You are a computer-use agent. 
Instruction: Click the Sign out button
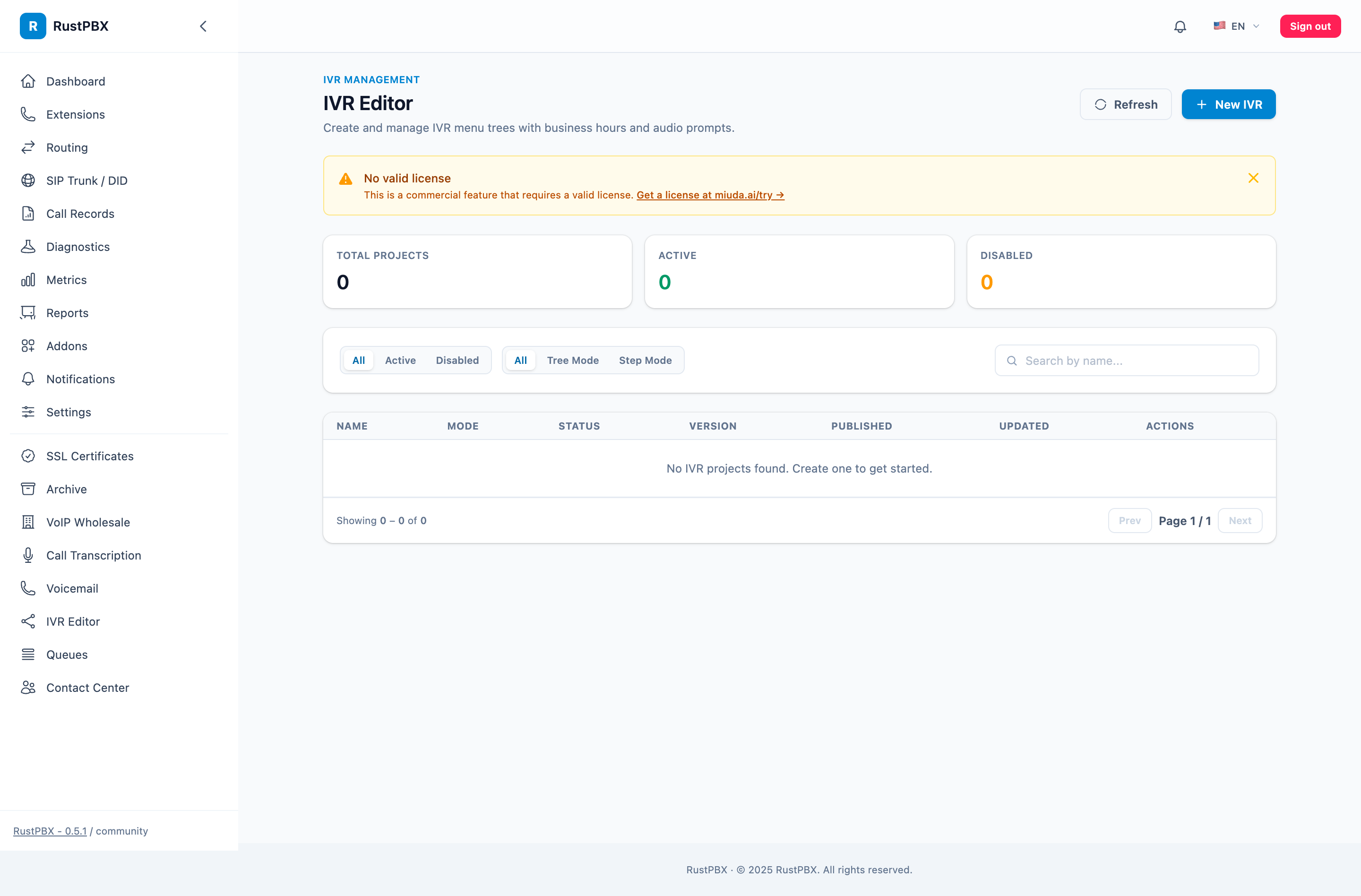point(1309,26)
